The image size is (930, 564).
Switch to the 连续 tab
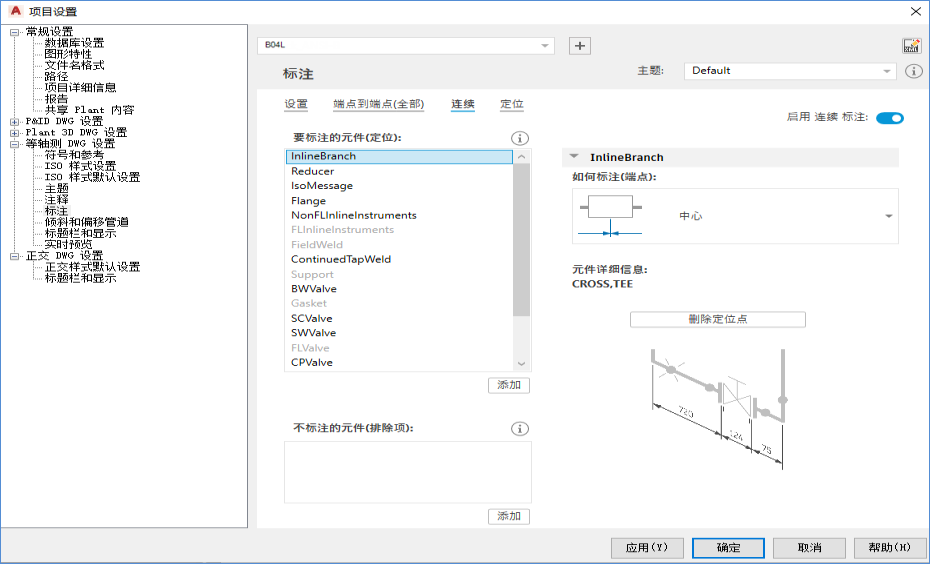(x=463, y=104)
